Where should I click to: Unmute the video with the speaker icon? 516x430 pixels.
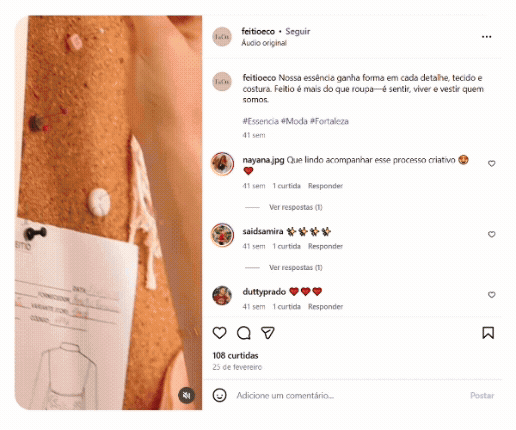click(186, 395)
